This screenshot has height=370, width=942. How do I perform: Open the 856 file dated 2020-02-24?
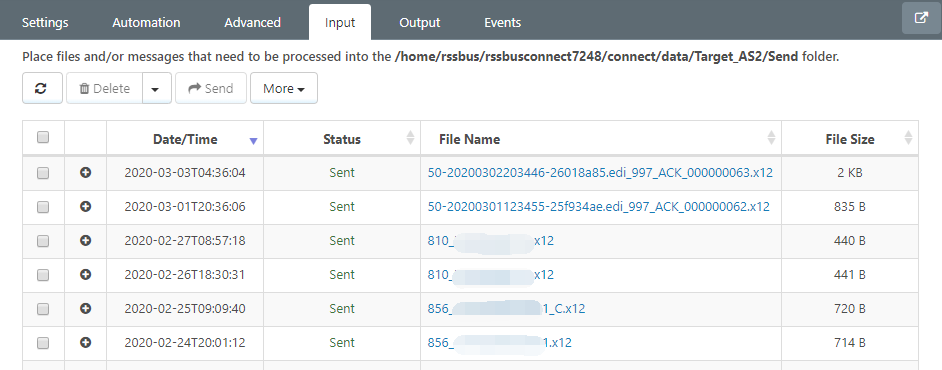click(x=500, y=343)
